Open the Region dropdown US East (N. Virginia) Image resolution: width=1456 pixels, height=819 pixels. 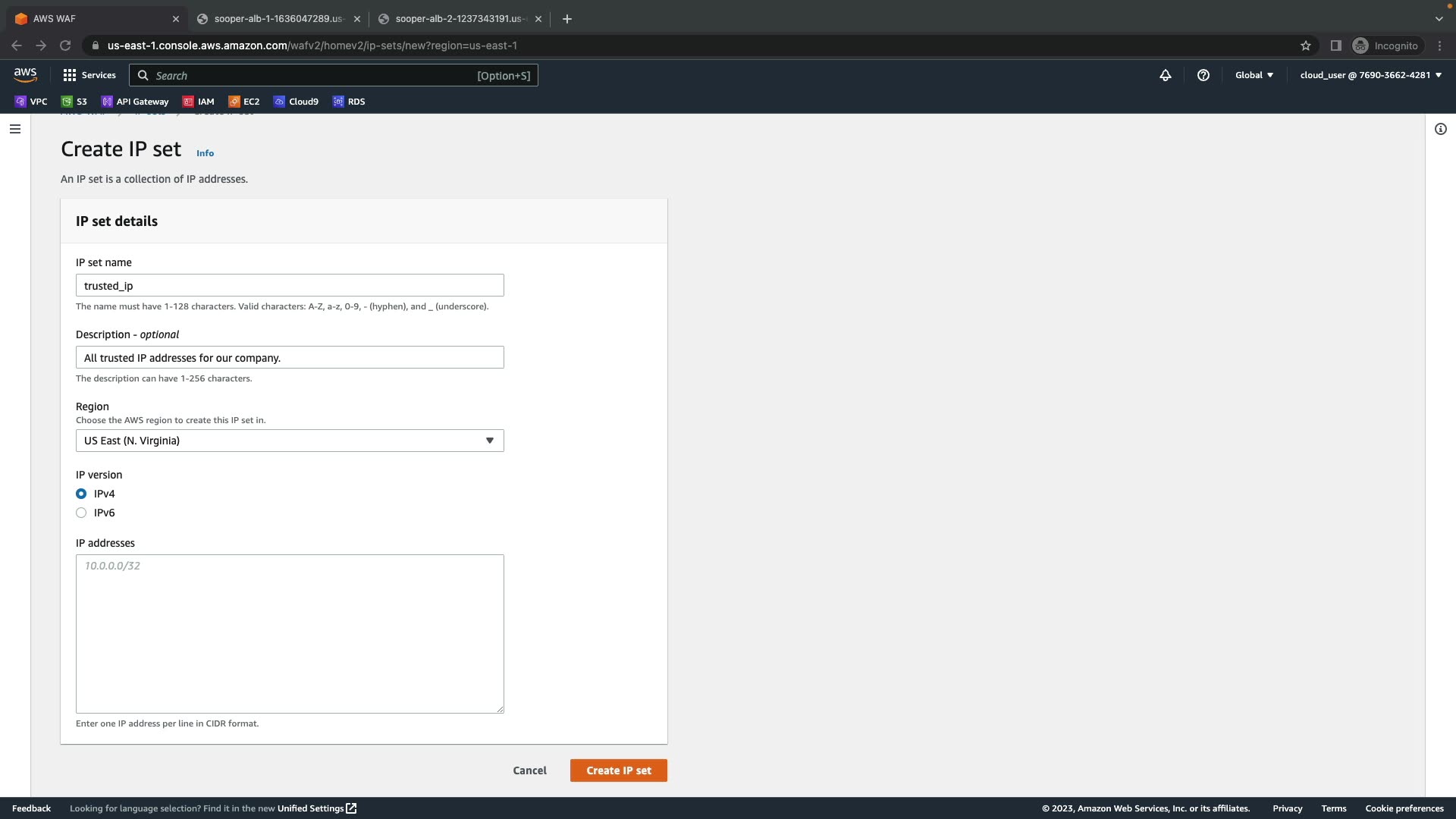[290, 441]
